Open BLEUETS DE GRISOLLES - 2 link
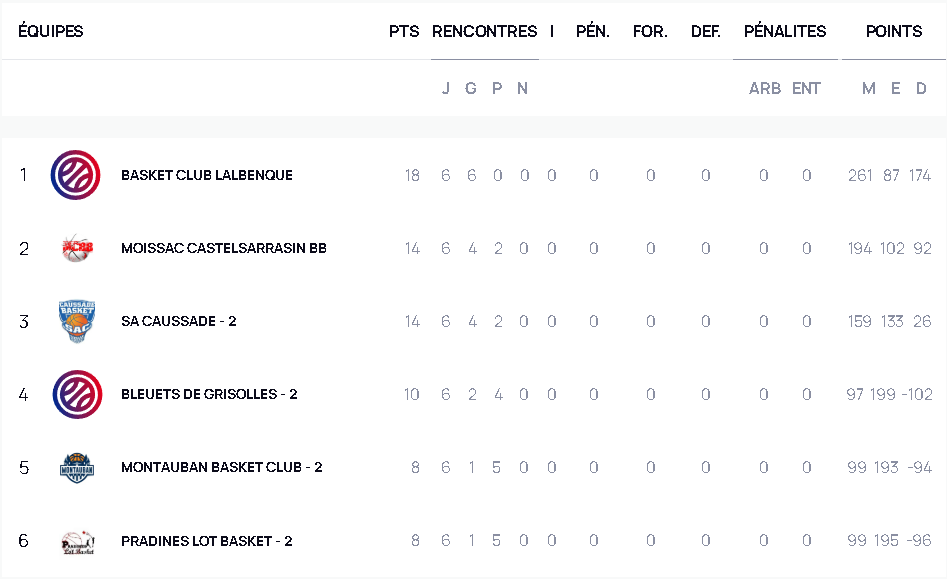The width and height of the screenshot is (947, 579). [209, 394]
